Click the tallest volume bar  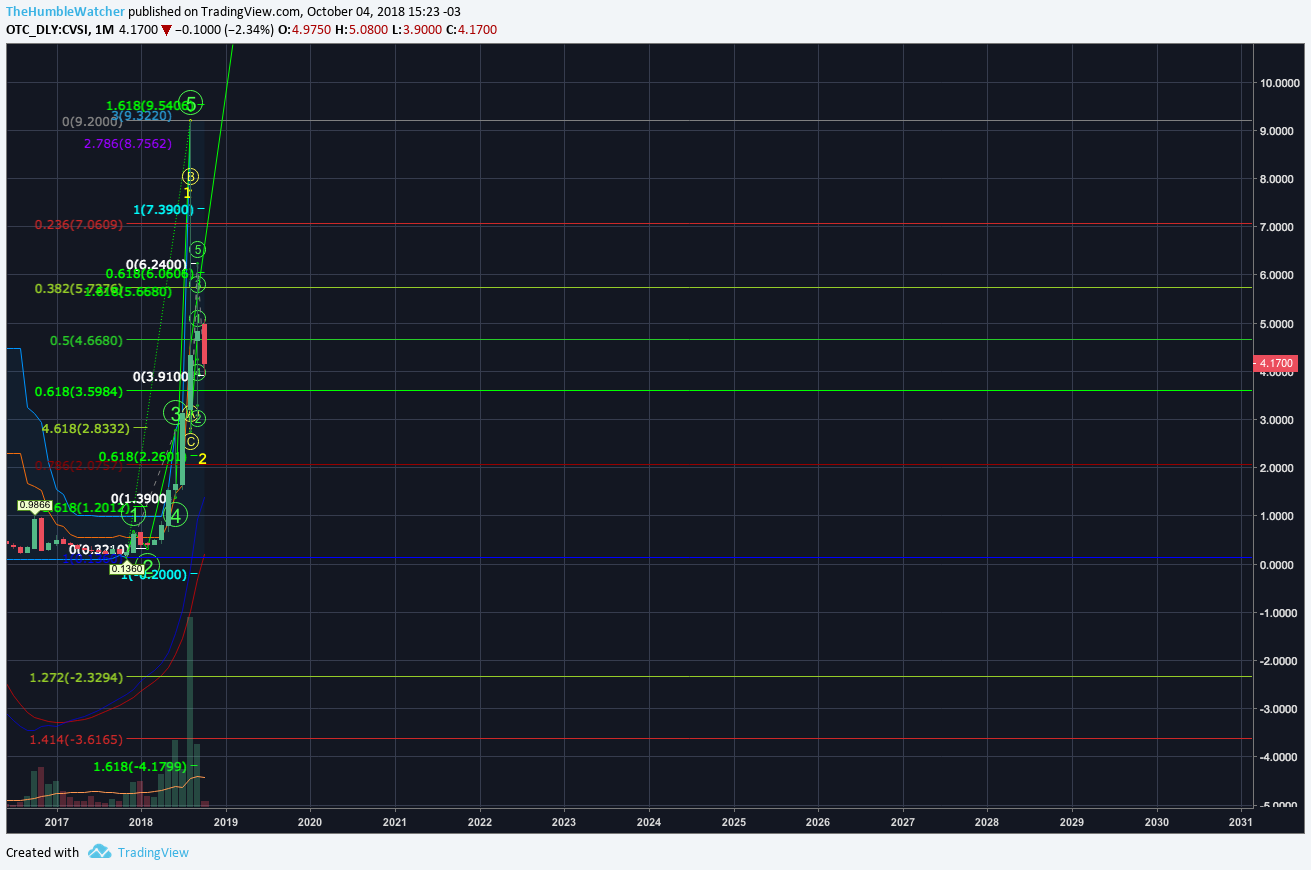[x=190, y=711]
